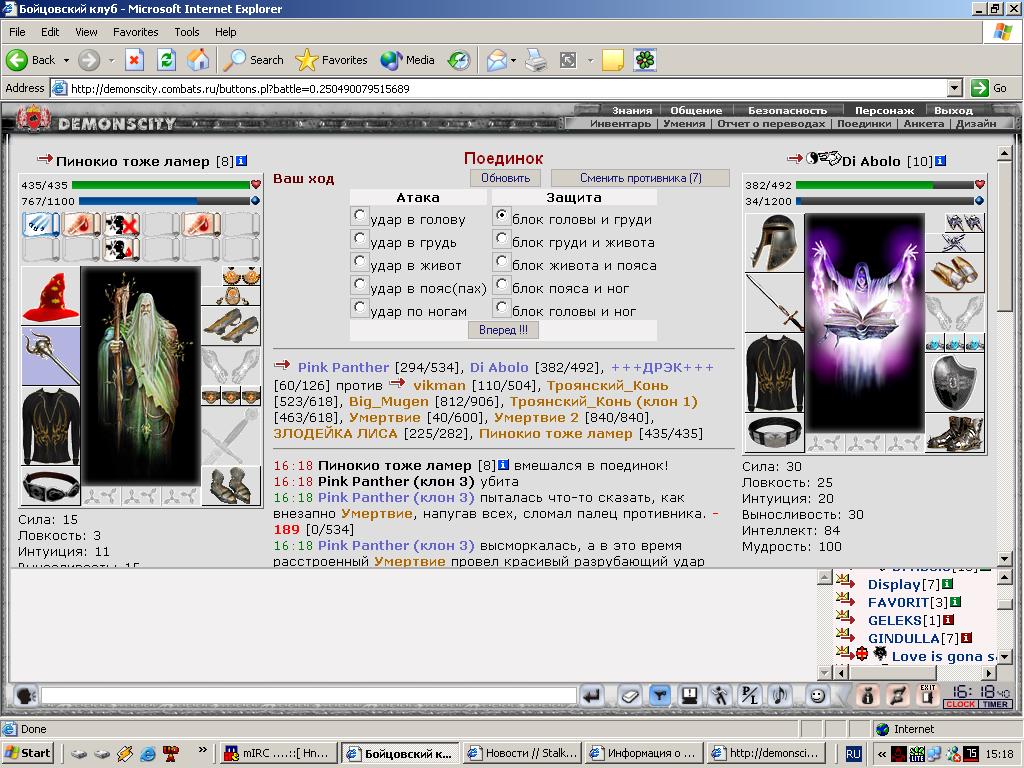Click the Big_Mugen fighter link

(x=389, y=401)
